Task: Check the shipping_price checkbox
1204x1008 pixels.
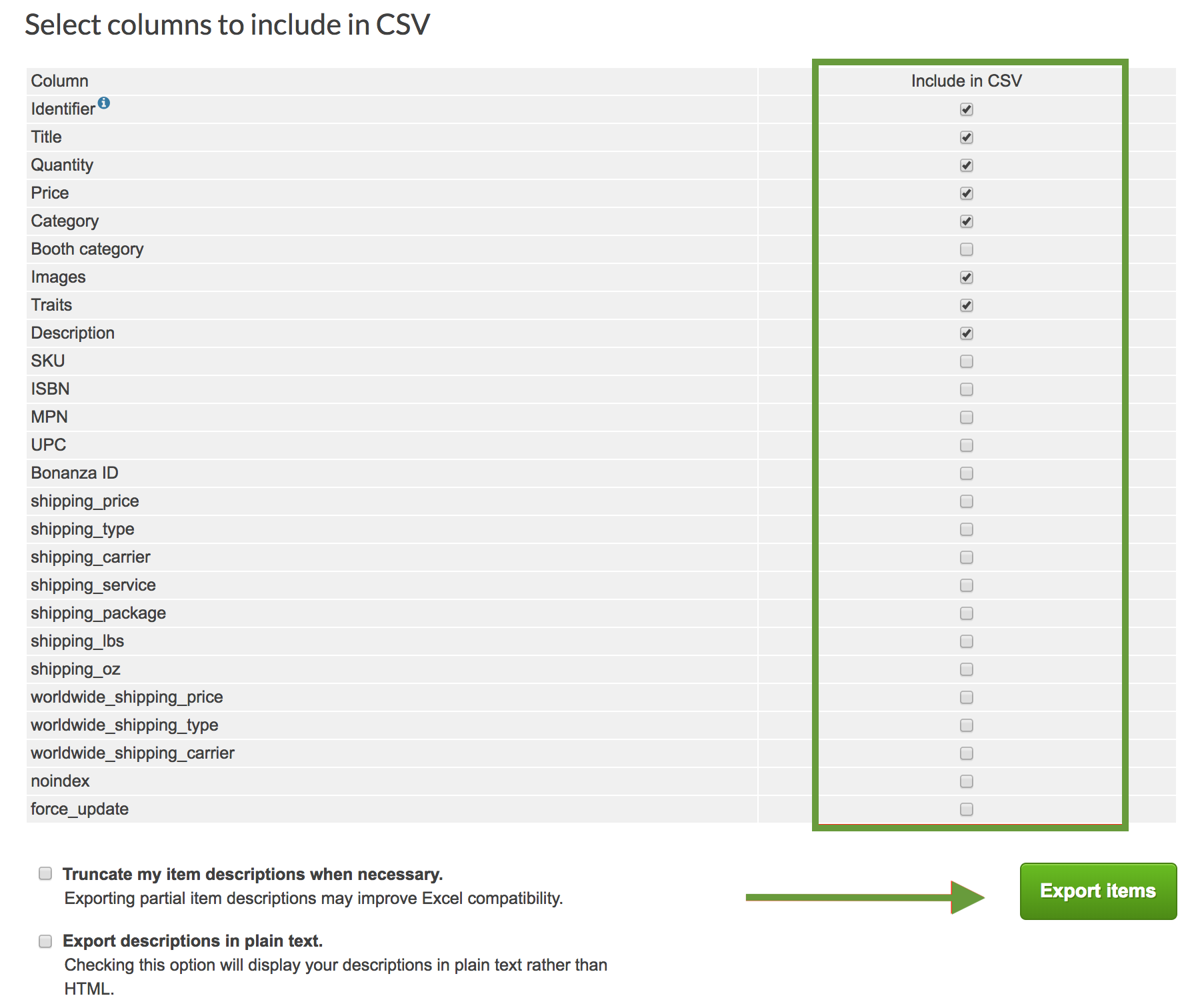Action: pyautogui.click(x=966, y=501)
